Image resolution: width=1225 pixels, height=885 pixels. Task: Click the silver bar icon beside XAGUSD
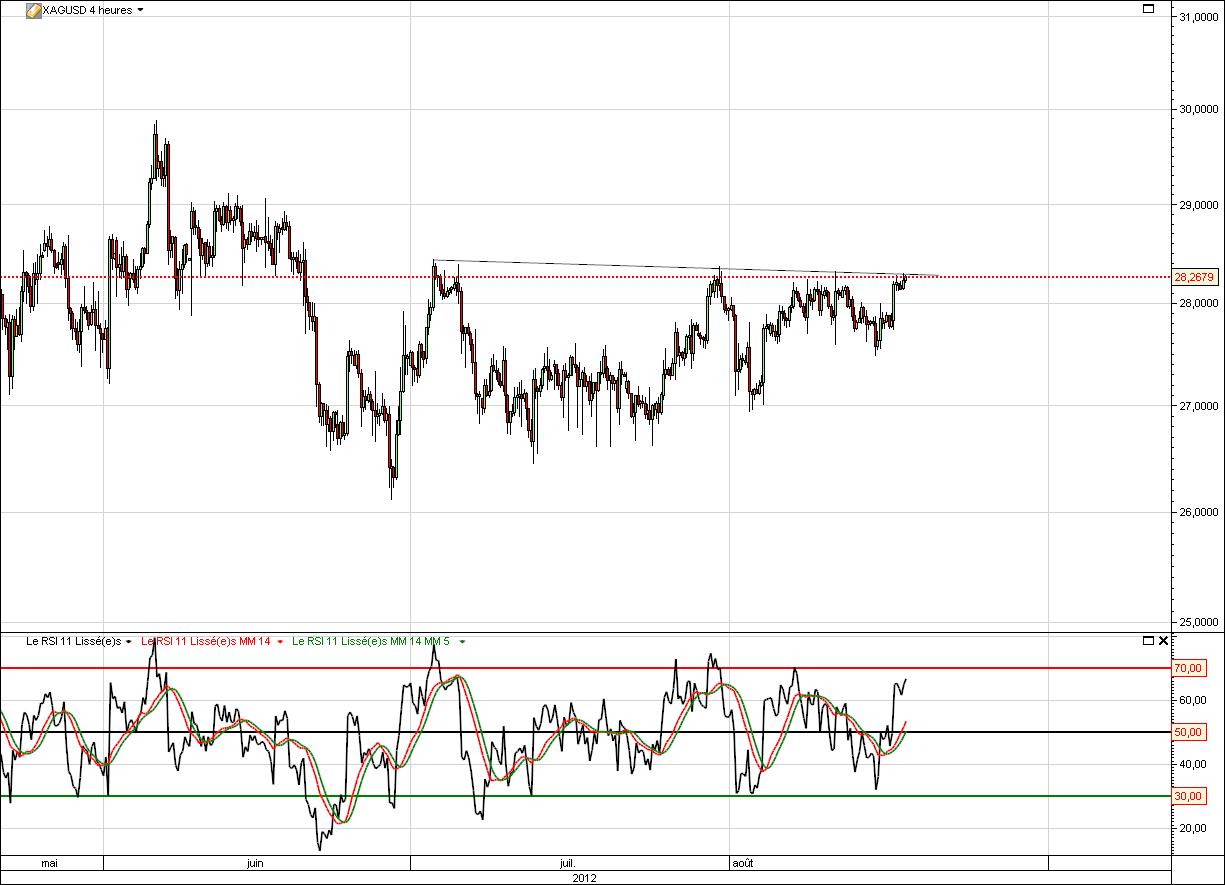pyautogui.click(x=33, y=10)
